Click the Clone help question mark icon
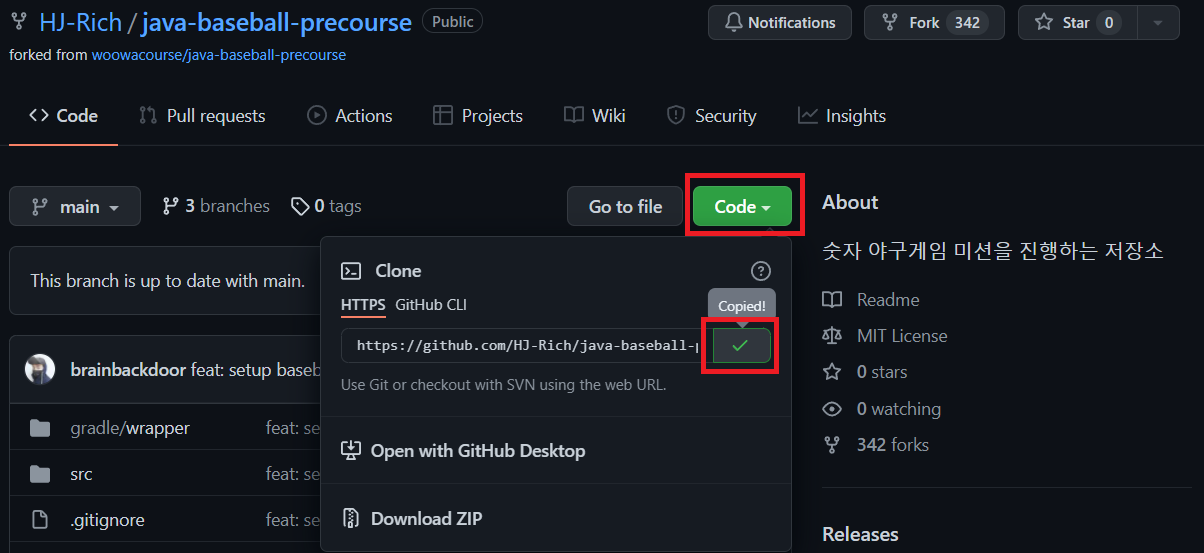1204x553 pixels. (x=761, y=271)
